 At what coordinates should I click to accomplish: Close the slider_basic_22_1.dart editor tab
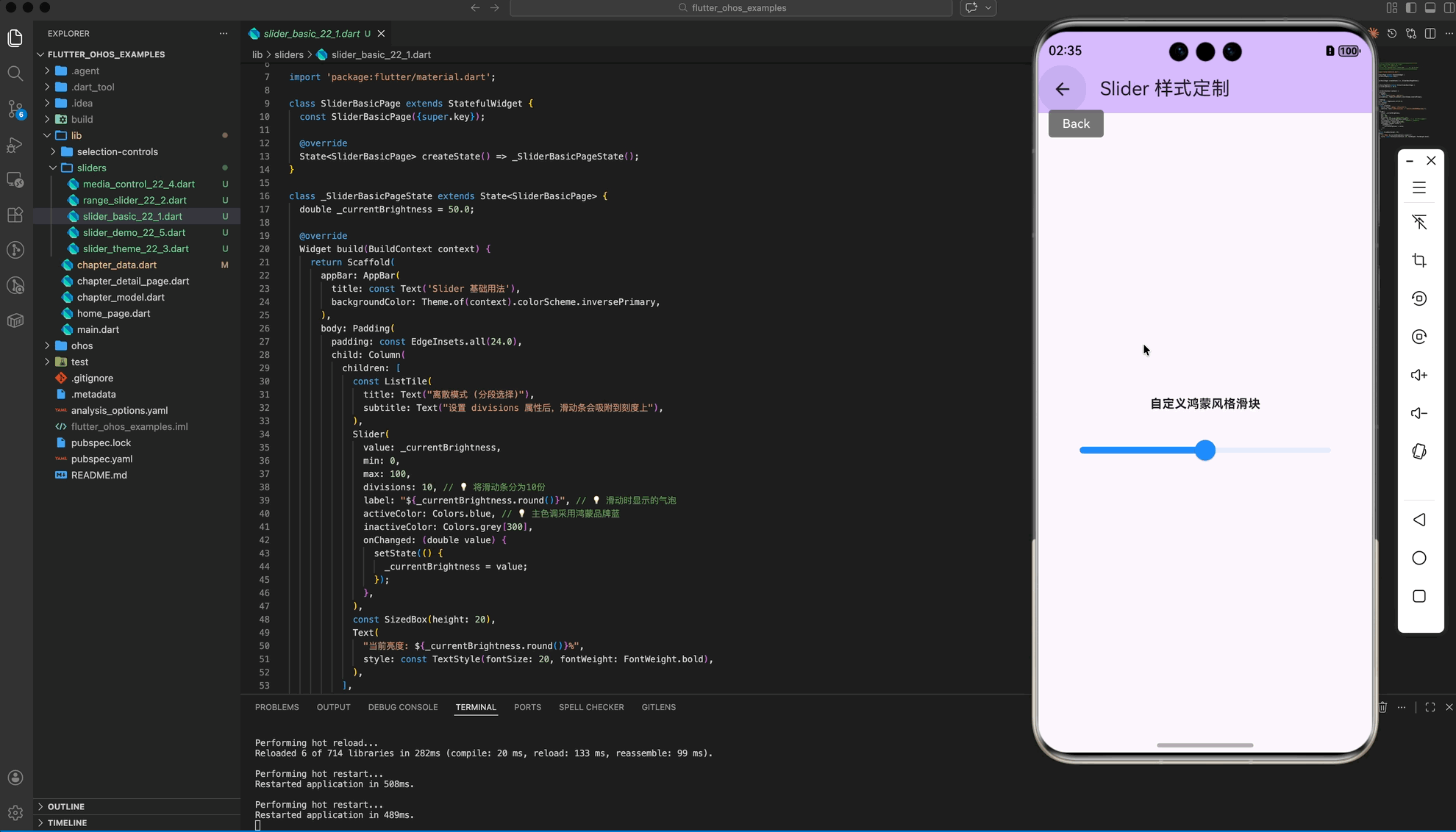click(381, 34)
